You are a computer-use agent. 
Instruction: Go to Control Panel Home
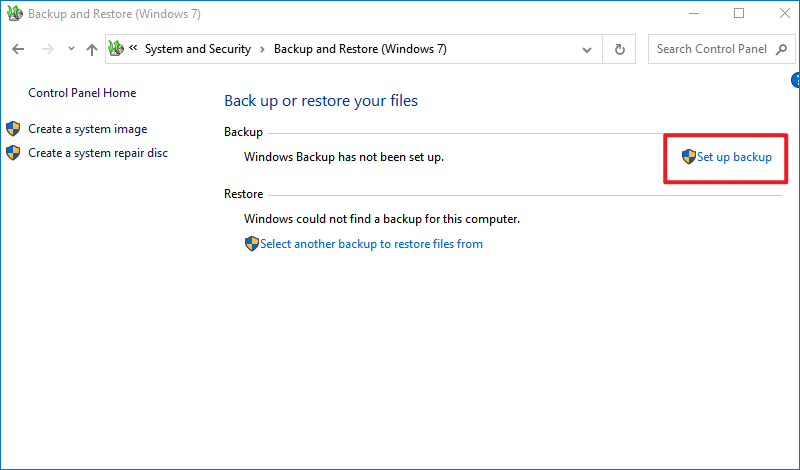[82, 93]
